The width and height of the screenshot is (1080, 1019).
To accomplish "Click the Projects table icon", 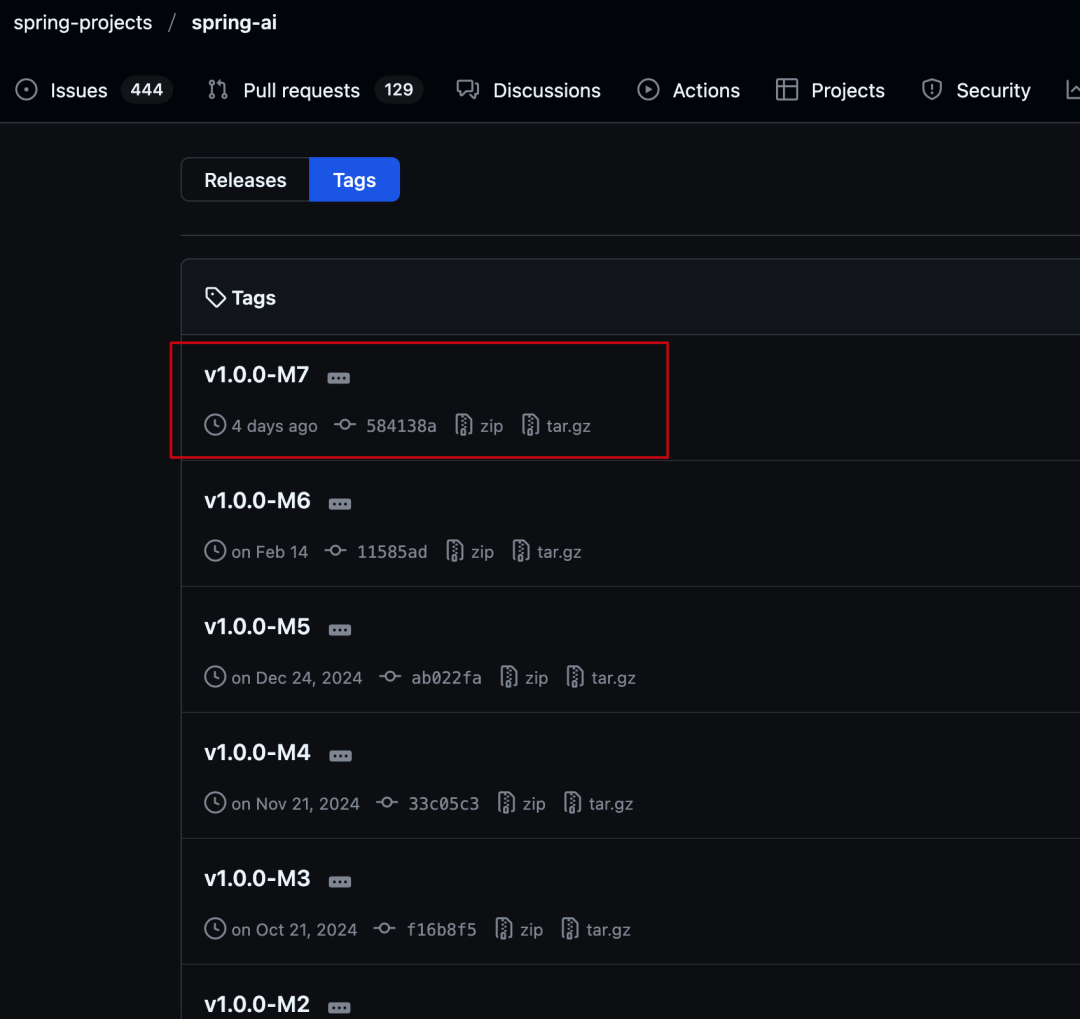I will pos(787,90).
